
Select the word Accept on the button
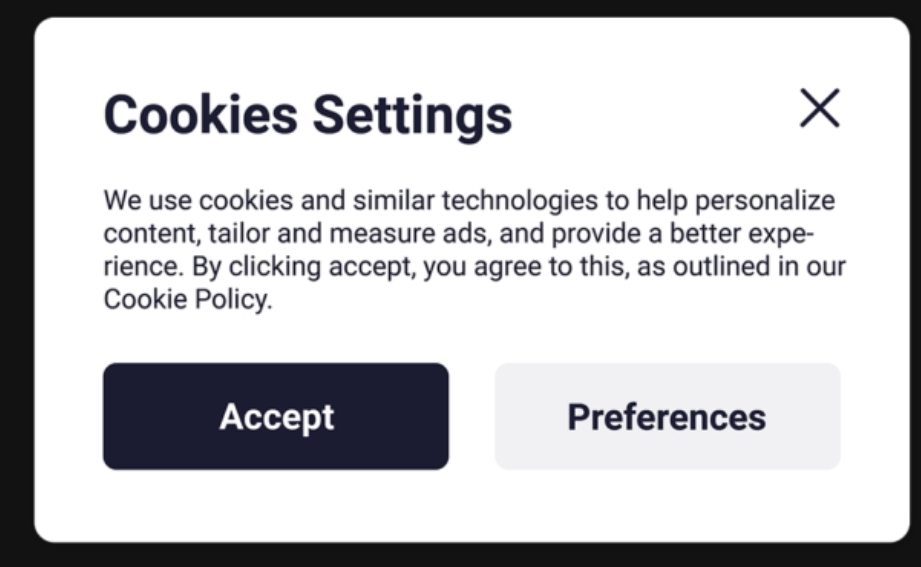coord(276,416)
